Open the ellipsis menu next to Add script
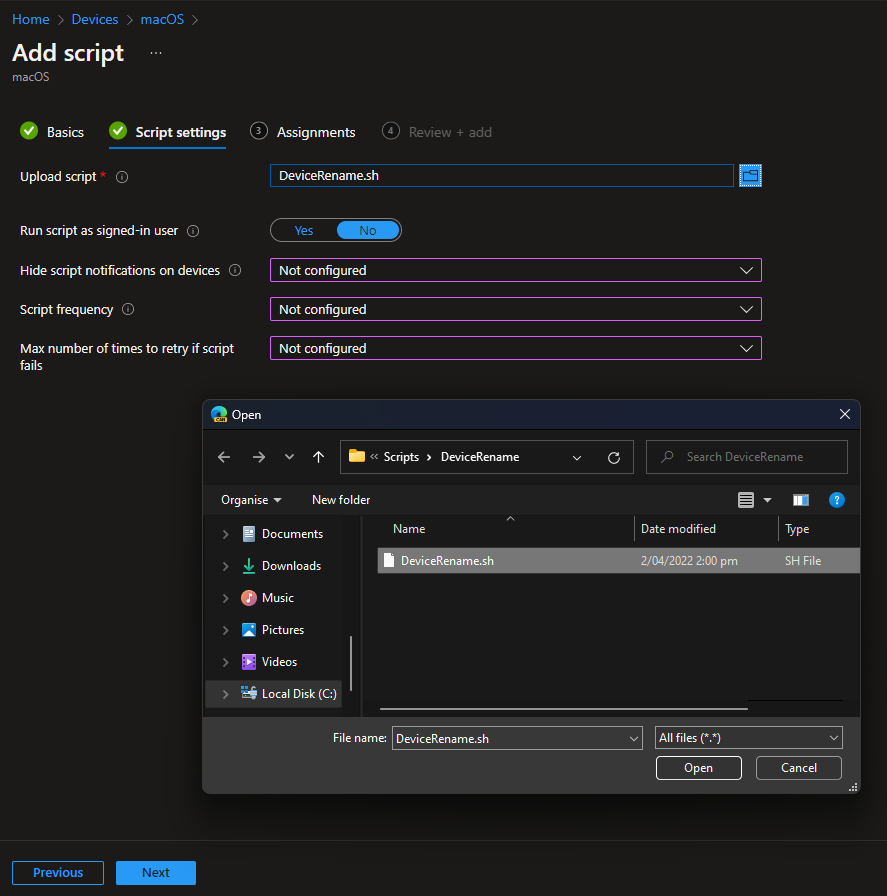Screen dimensions: 887x896 tap(156, 53)
